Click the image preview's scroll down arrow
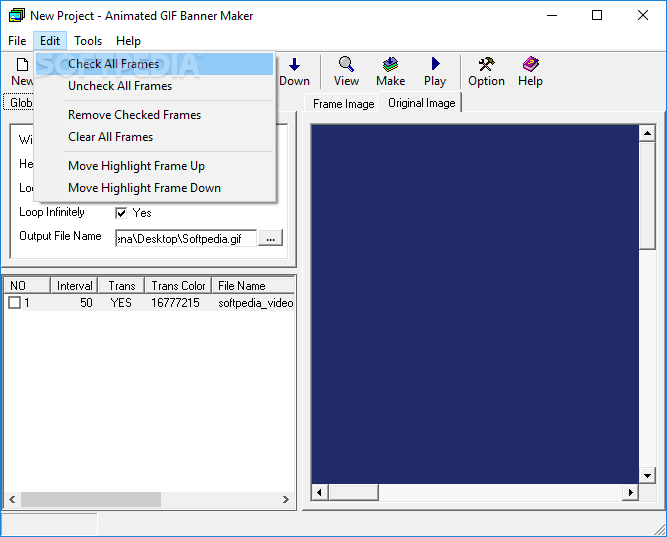The height and width of the screenshot is (537, 667). tap(647, 476)
